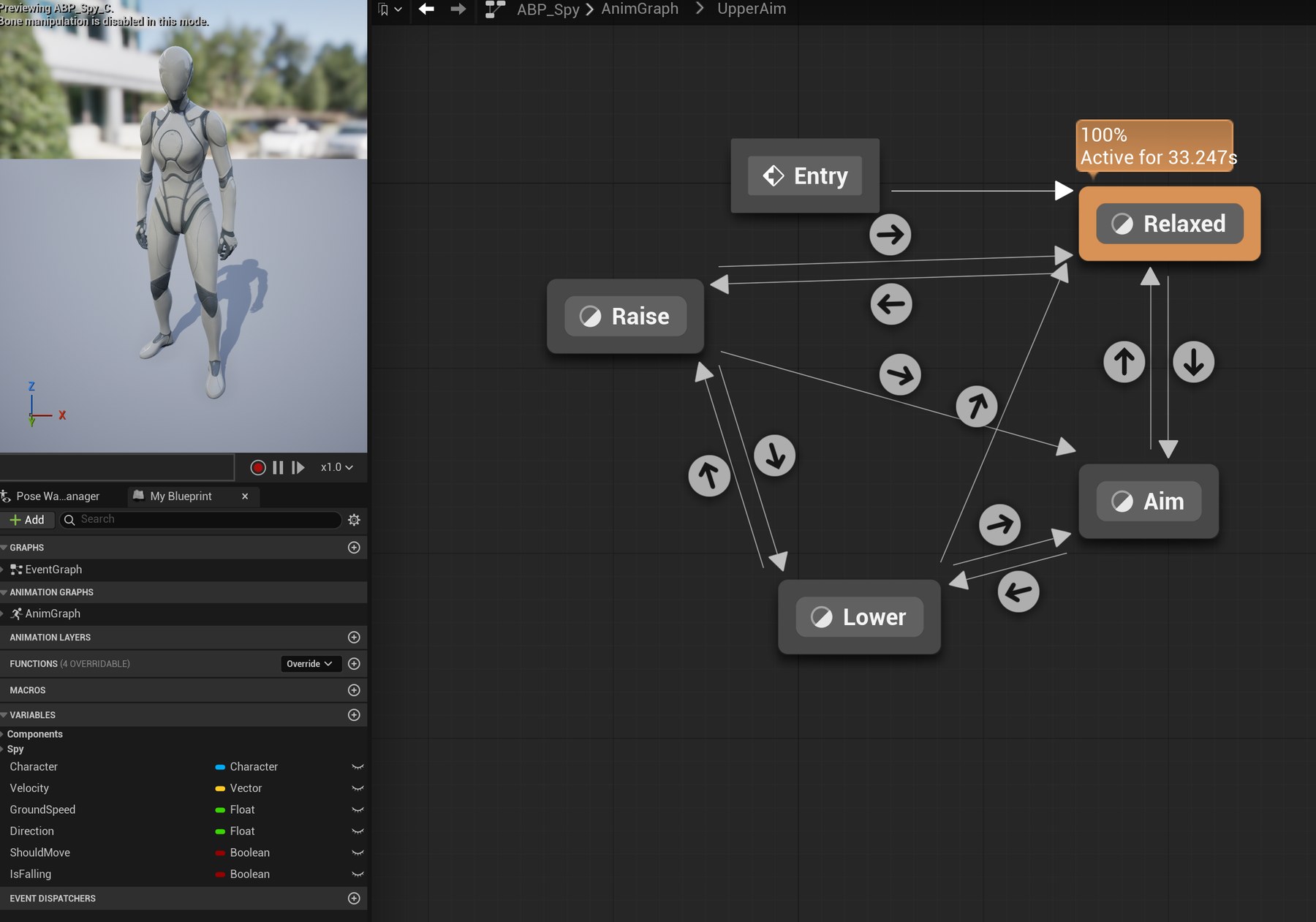The height and width of the screenshot is (922, 1316).
Task: Add a new graph with plus icon
Action: pos(354,548)
